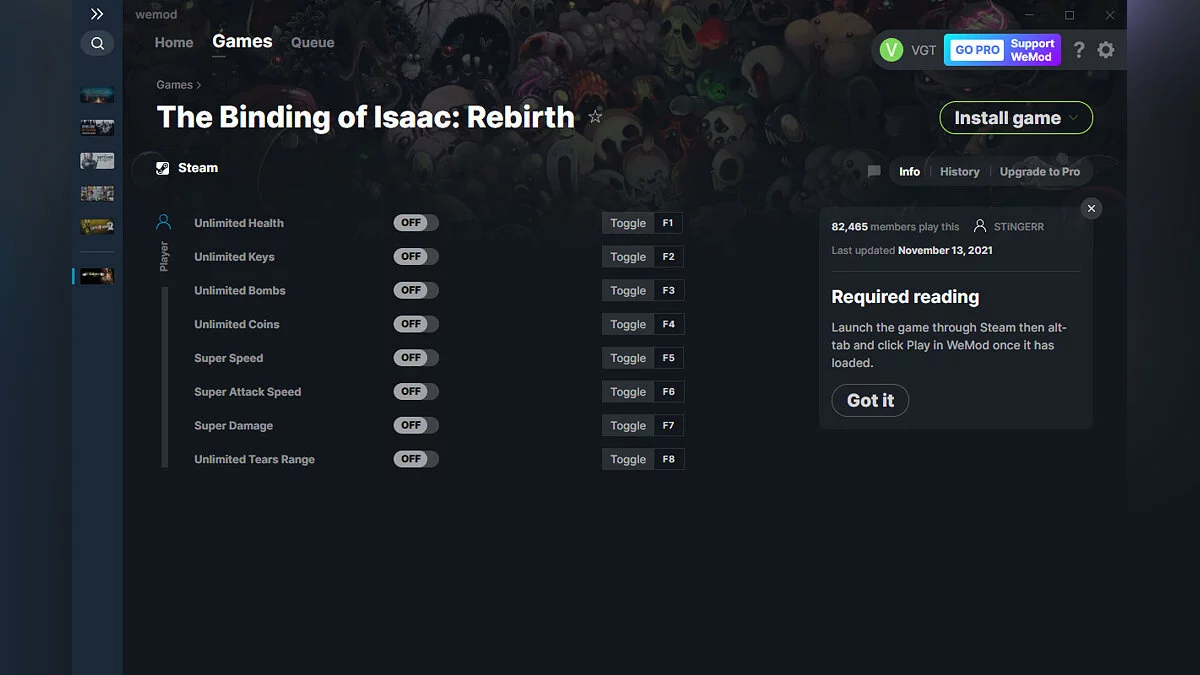Click the Steam platform icon
Viewport: 1200px width, 675px height.
click(162, 167)
